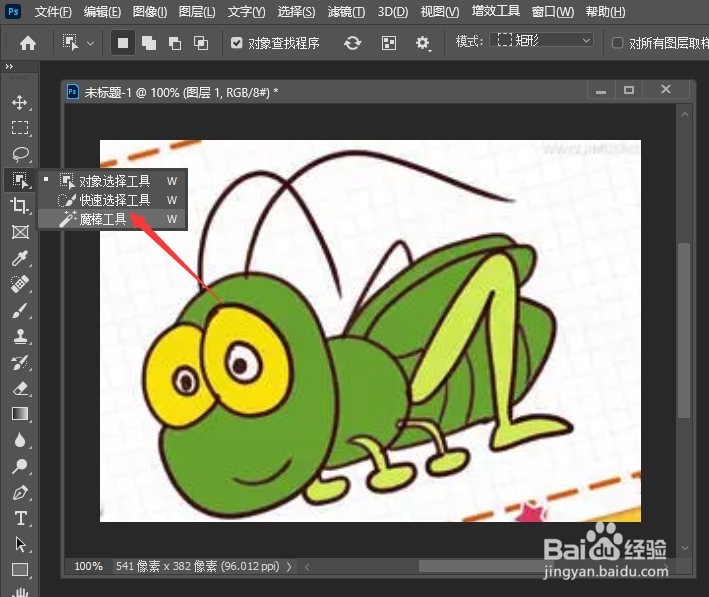This screenshot has height=597, width=709.
Task: Toggle the 对所有图层取样 checkbox
Action: (x=617, y=43)
